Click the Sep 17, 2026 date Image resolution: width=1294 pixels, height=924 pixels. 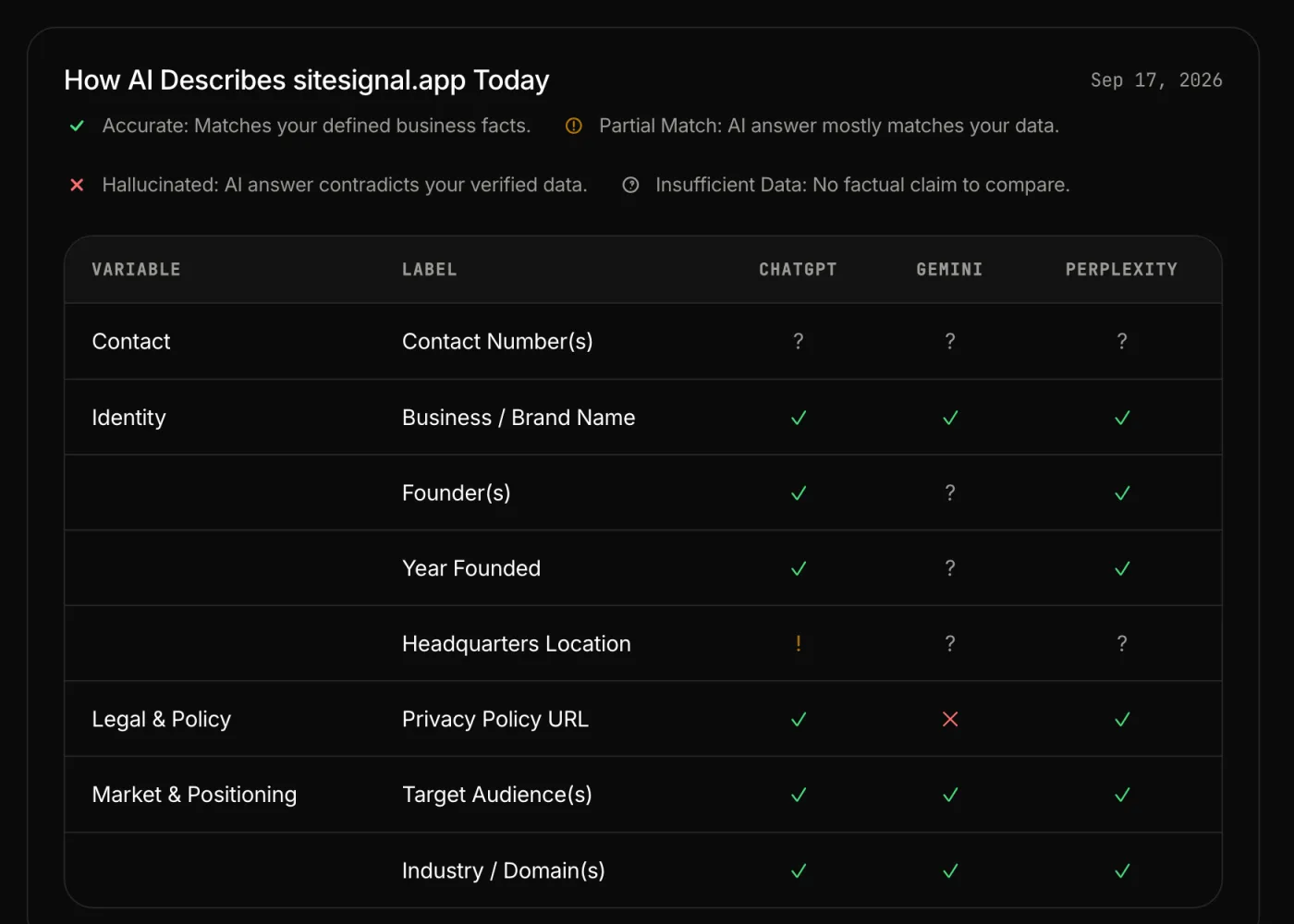click(1156, 80)
